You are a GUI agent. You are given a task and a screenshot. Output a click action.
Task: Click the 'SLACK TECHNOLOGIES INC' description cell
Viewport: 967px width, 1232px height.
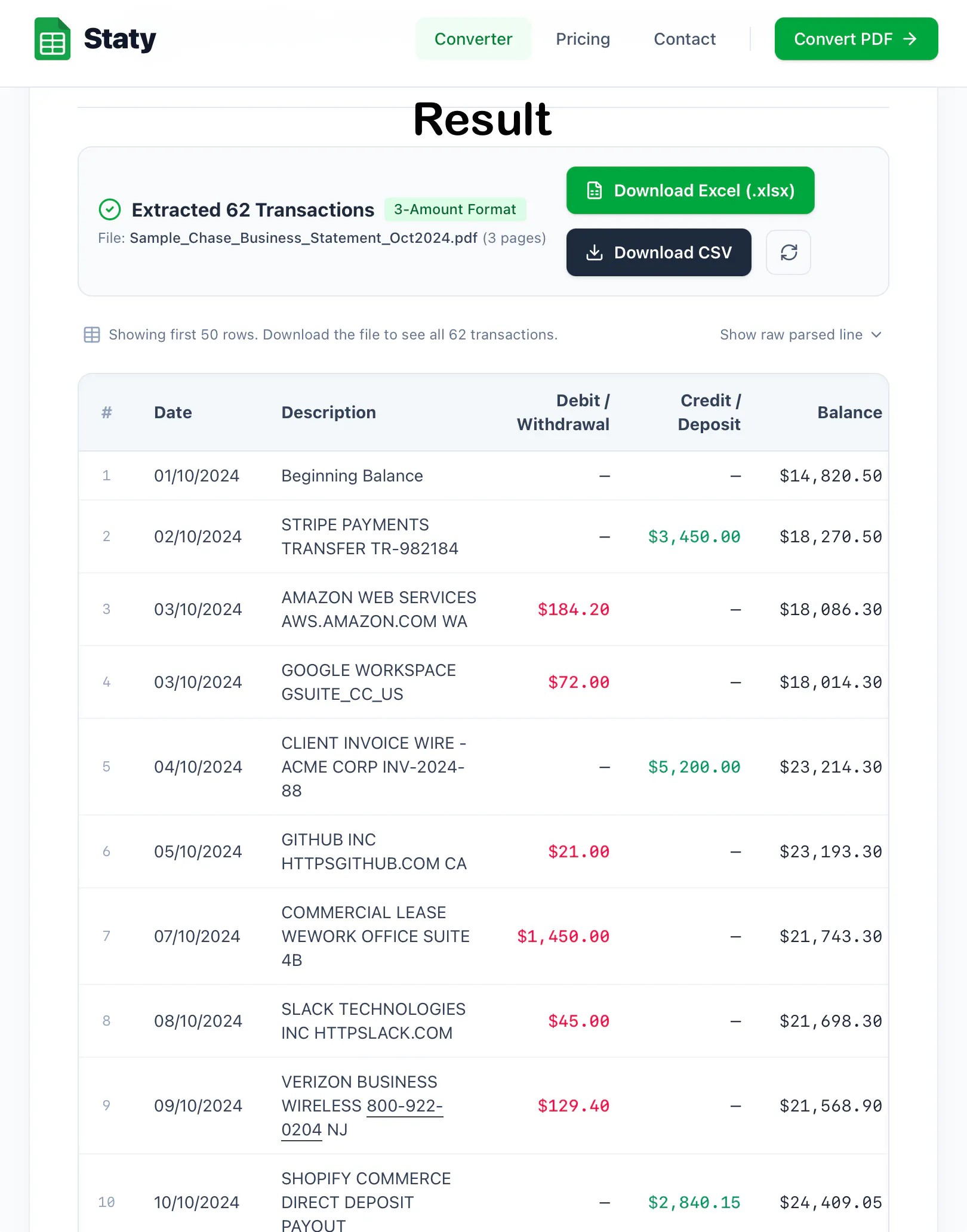[x=374, y=1021]
